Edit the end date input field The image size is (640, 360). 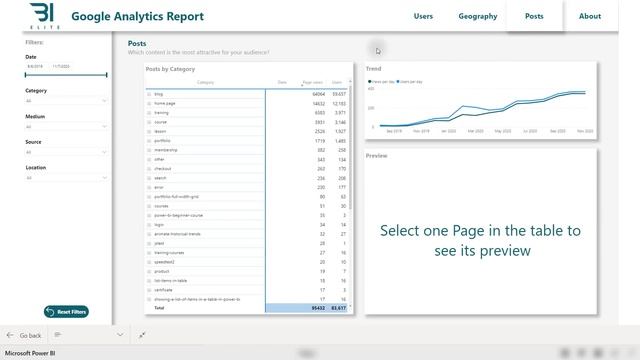click(61, 66)
